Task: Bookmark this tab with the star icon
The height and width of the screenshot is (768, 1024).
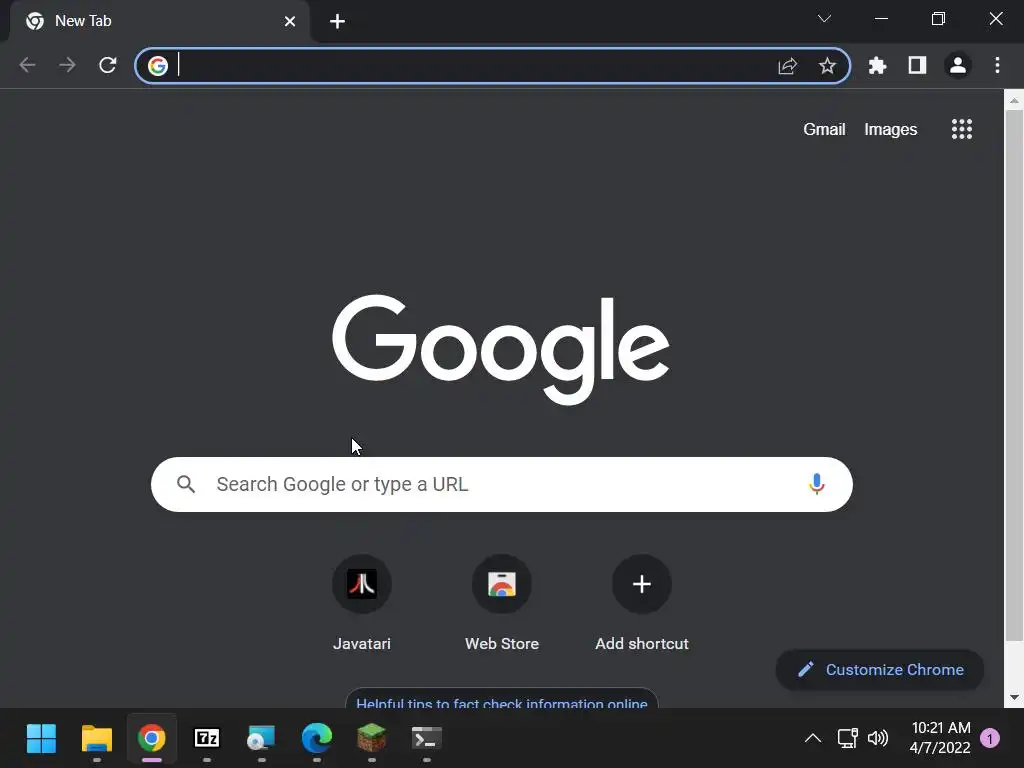Action: coord(827,66)
